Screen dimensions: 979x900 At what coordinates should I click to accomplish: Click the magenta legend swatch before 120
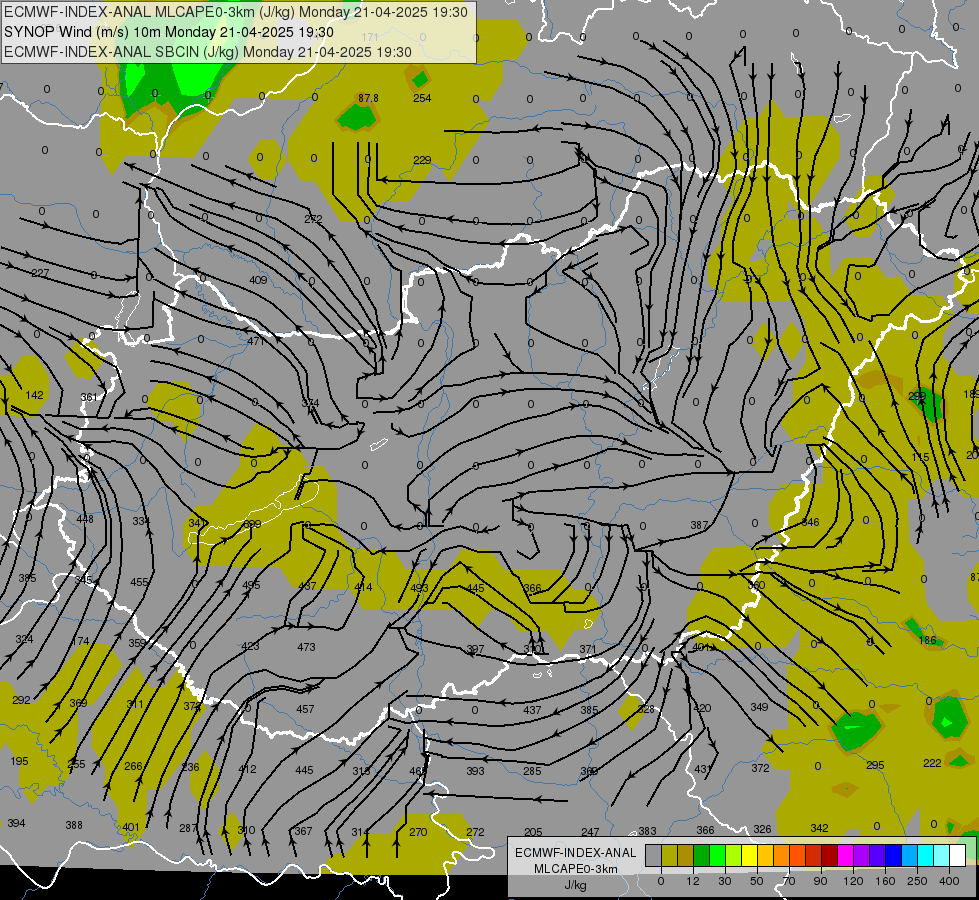click(845, 855)
